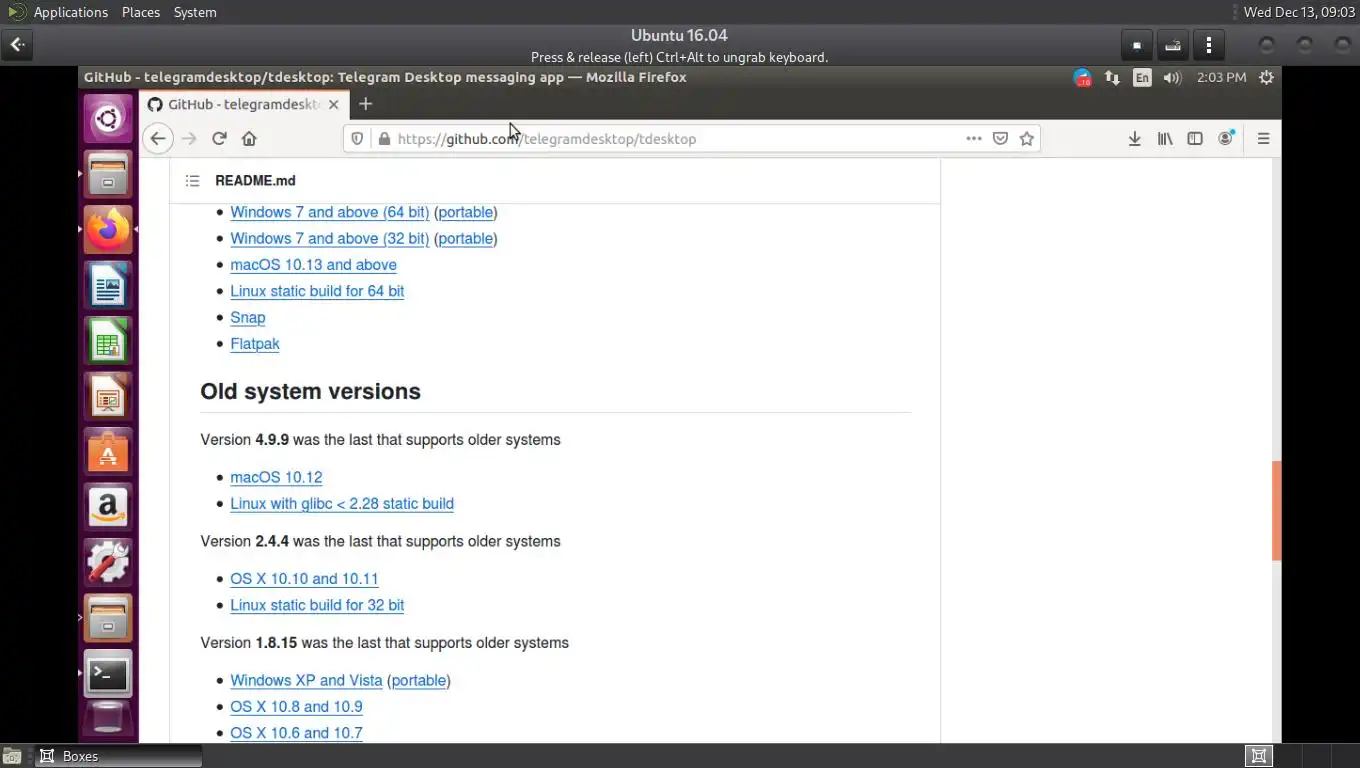Select Boxes in bottom taskbar
Viewport: 1360px width, 768px height.
point(120,756)
